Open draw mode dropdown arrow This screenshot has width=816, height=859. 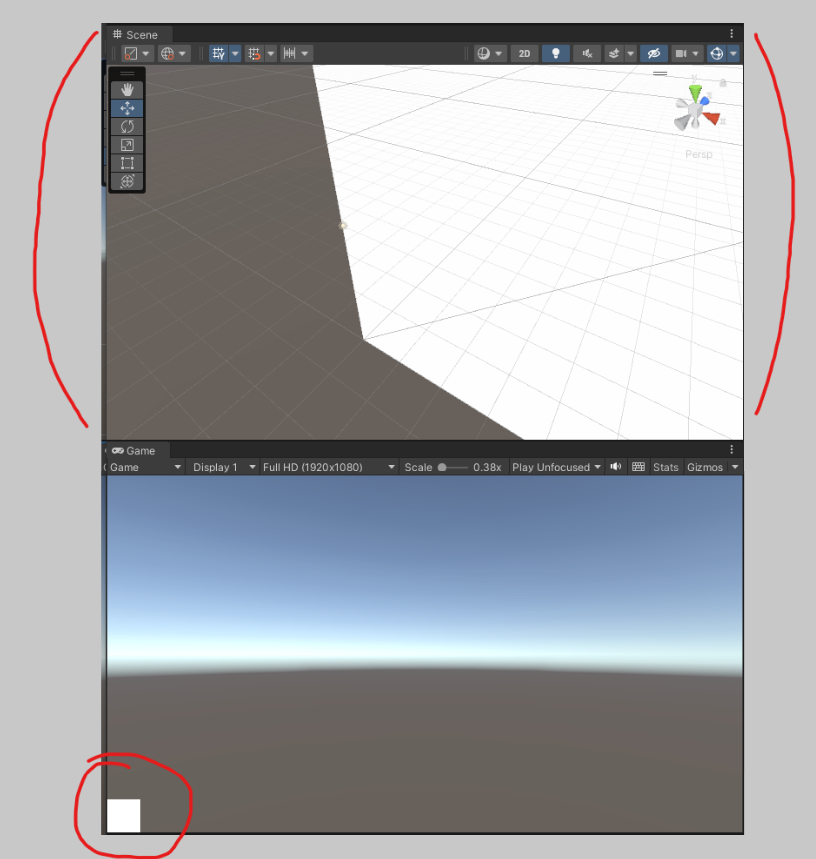499,54
